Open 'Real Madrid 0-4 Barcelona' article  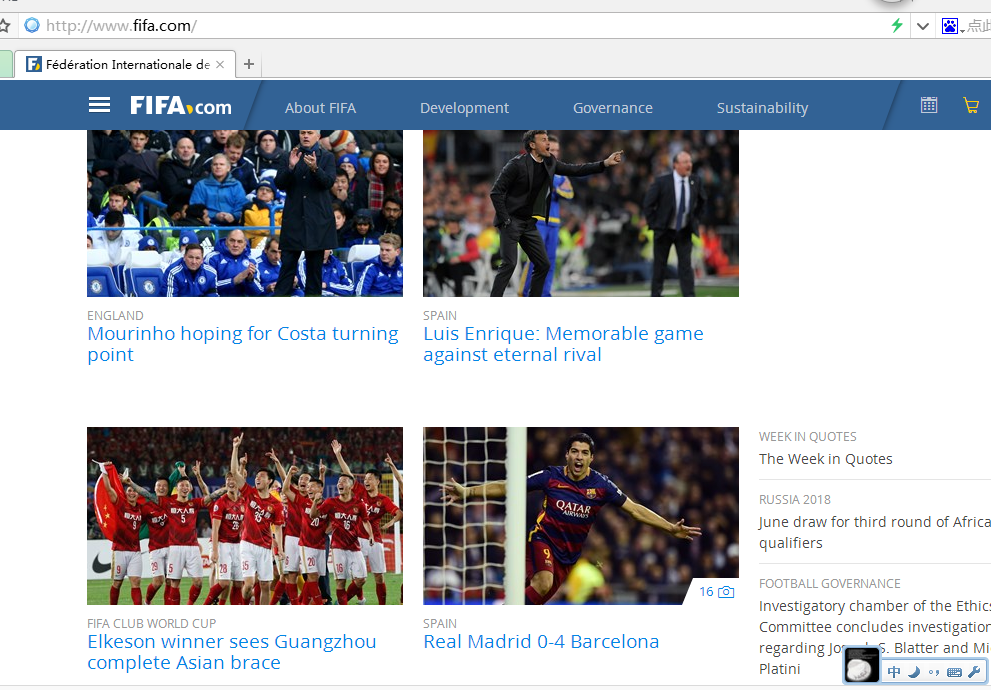(541, 641)
